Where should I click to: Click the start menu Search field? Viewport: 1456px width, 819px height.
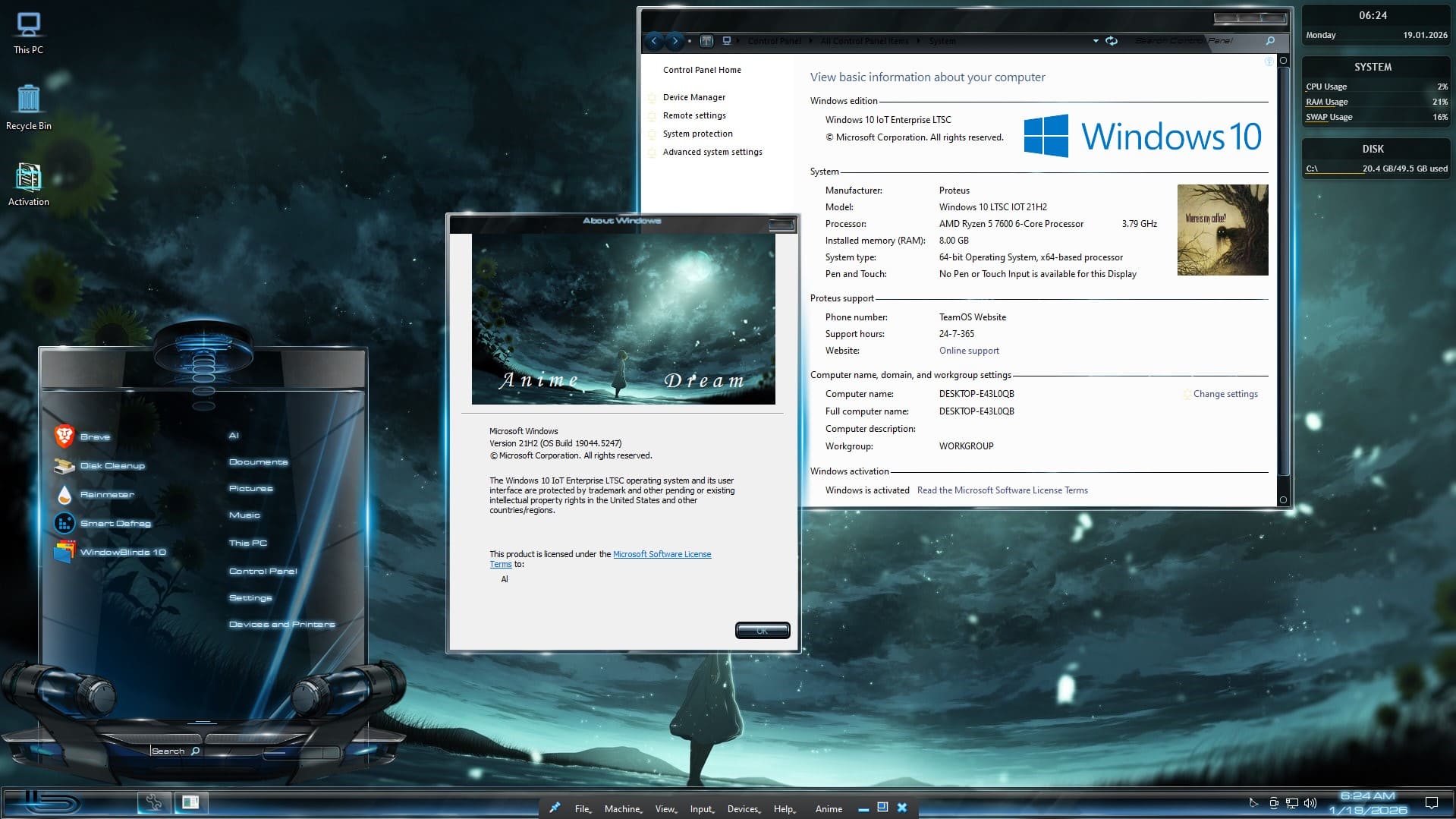(x=175, y=751)
